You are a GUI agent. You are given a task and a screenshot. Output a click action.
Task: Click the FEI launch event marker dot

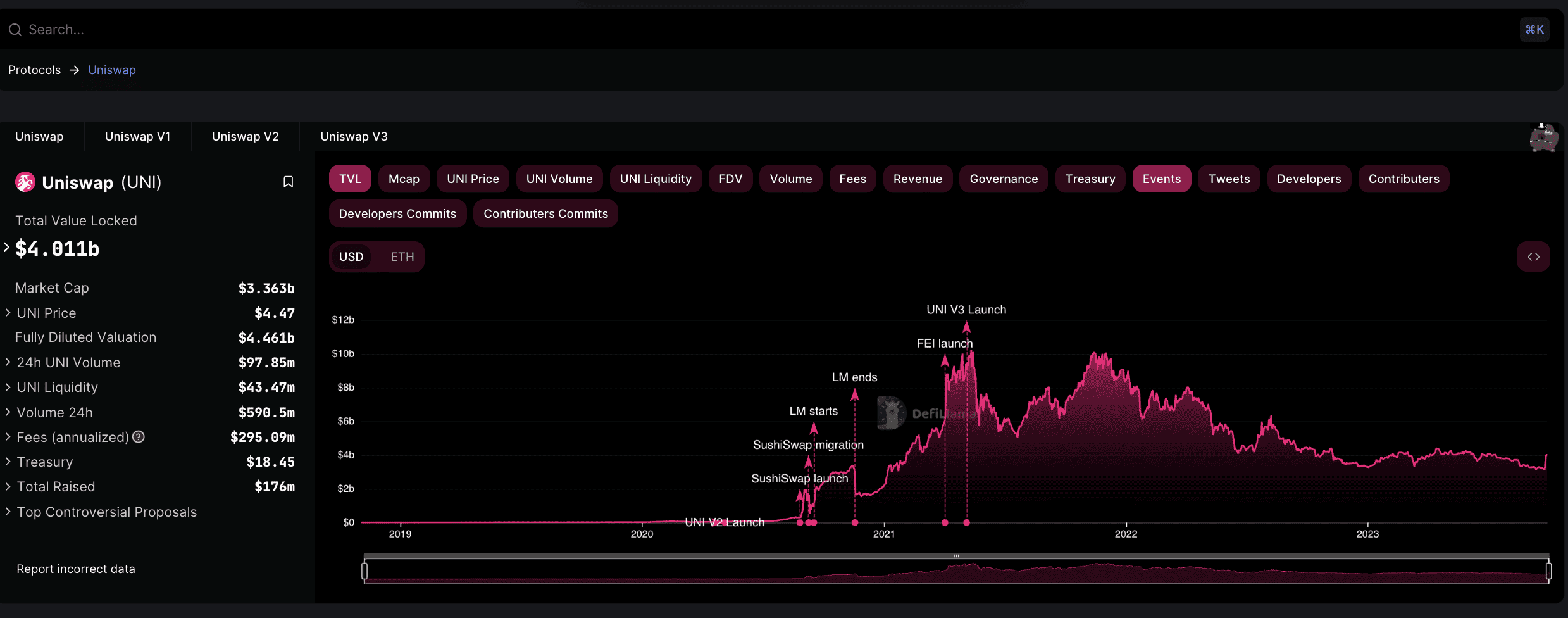pyautogui.click(x=945, y=522)
